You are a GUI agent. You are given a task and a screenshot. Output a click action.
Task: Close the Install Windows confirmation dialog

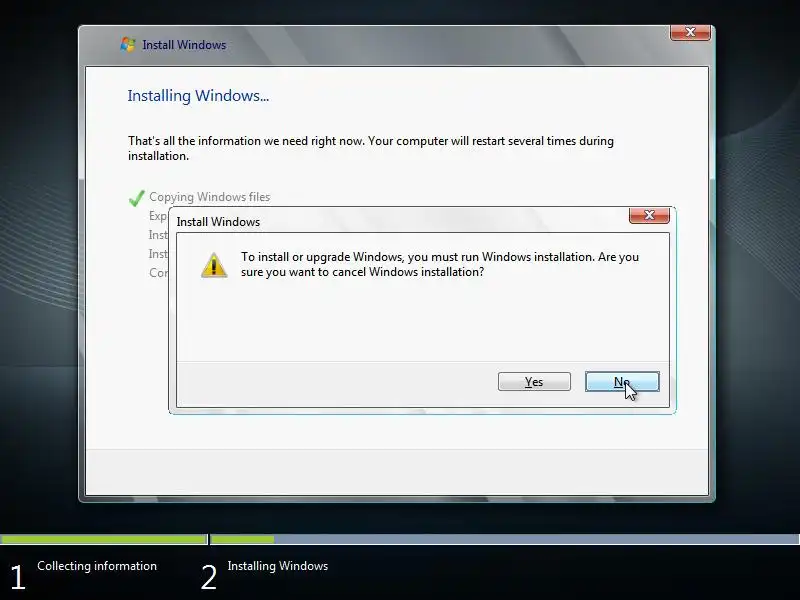click(x=649, y=215)
